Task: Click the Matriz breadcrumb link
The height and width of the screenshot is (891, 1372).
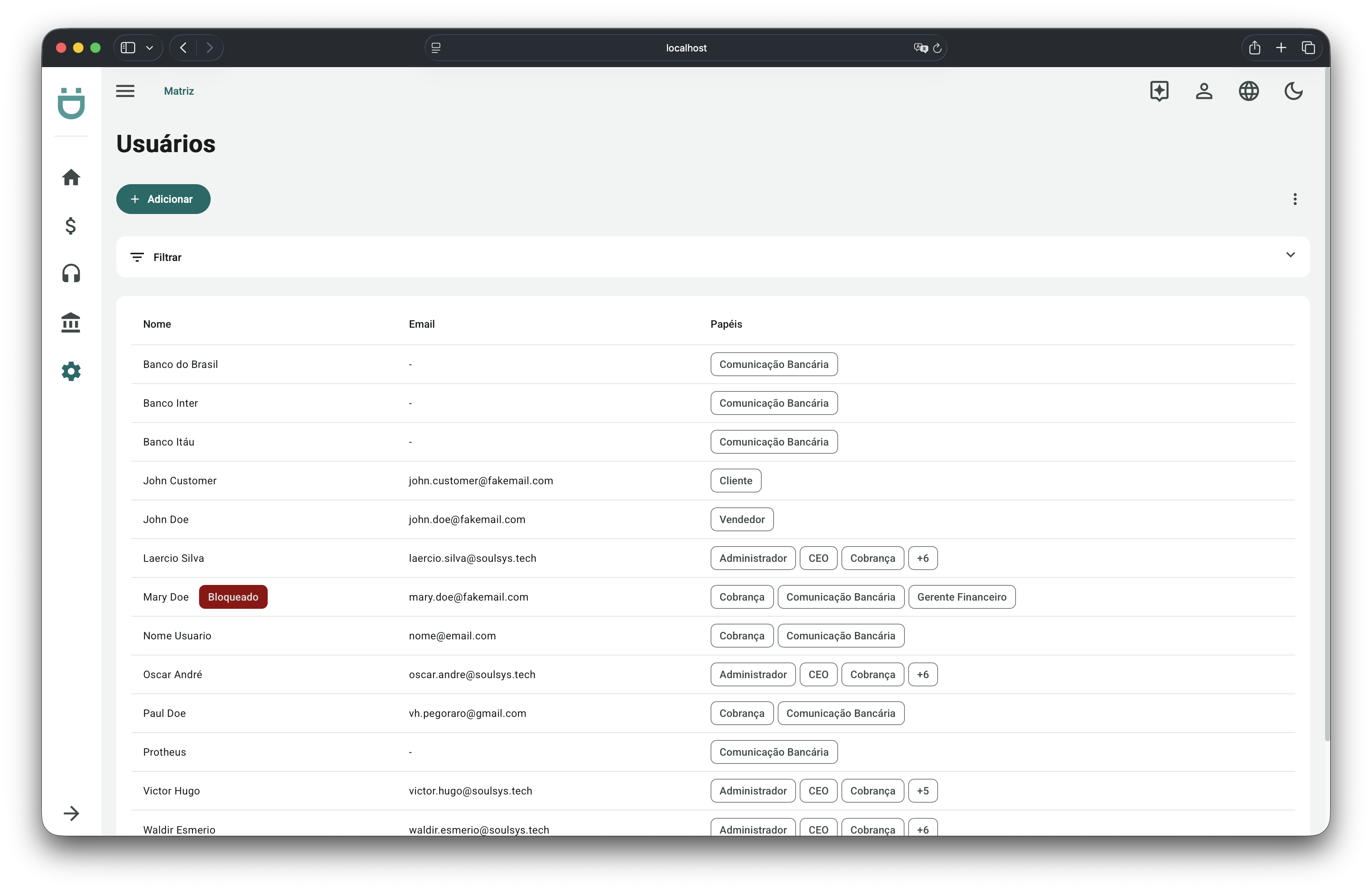Action: [179, 91]
